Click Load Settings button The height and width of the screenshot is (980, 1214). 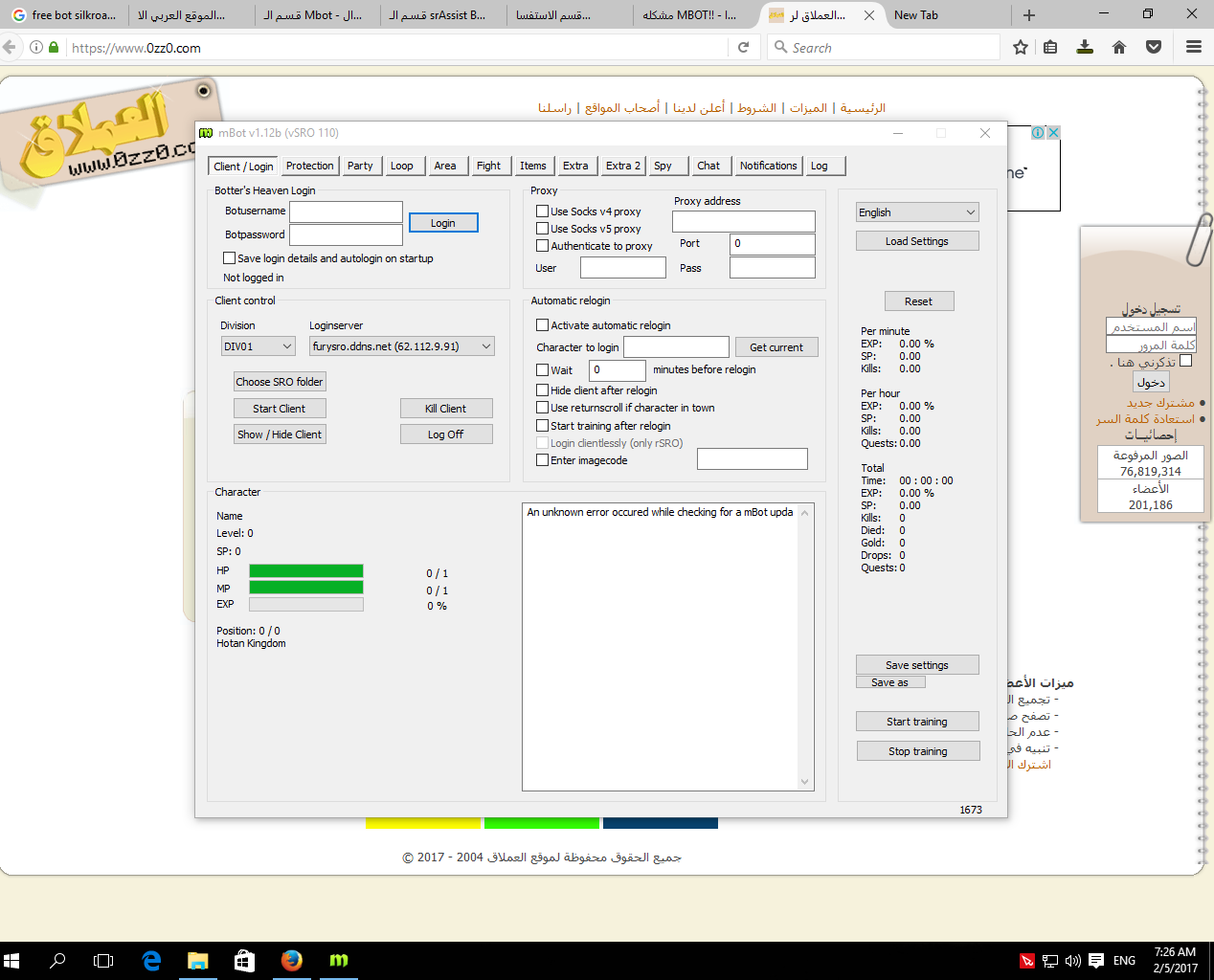917,241
